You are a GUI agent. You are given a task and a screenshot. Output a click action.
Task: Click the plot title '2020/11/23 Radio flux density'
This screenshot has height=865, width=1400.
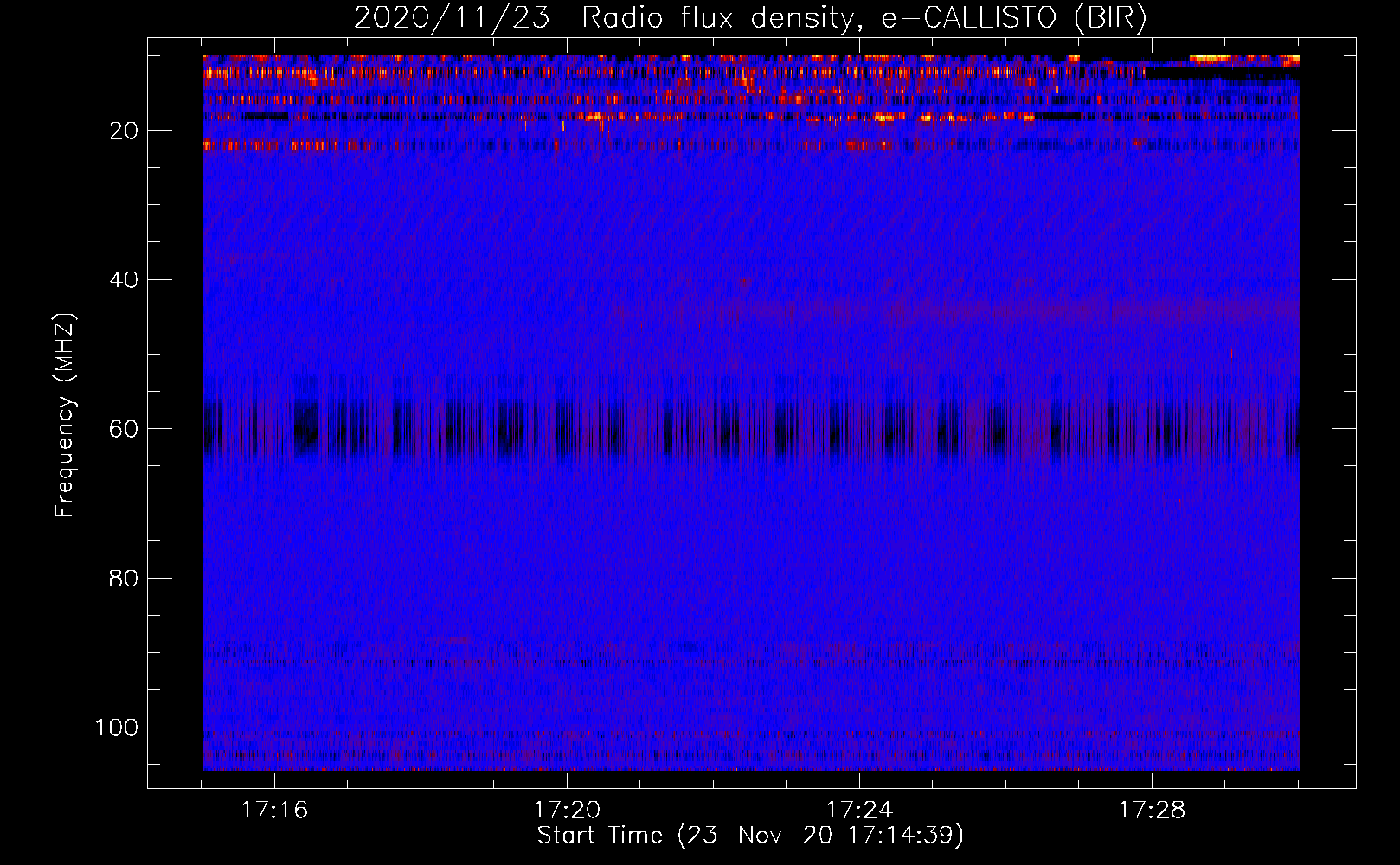click(750, 18)
